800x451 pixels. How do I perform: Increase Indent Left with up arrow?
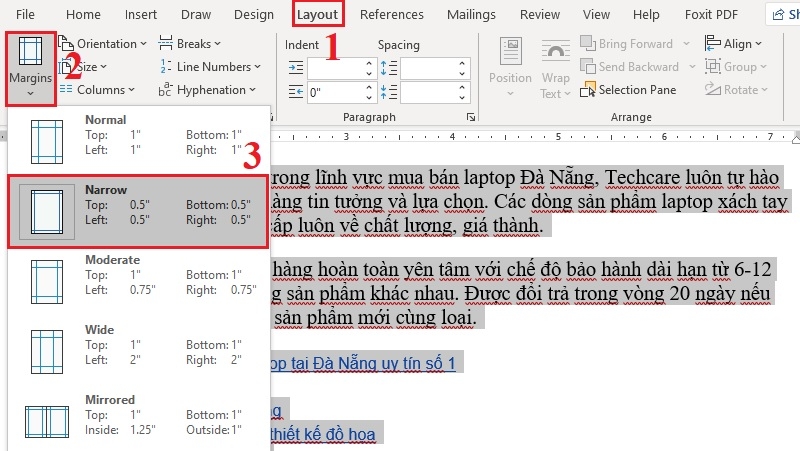(369, 64)
